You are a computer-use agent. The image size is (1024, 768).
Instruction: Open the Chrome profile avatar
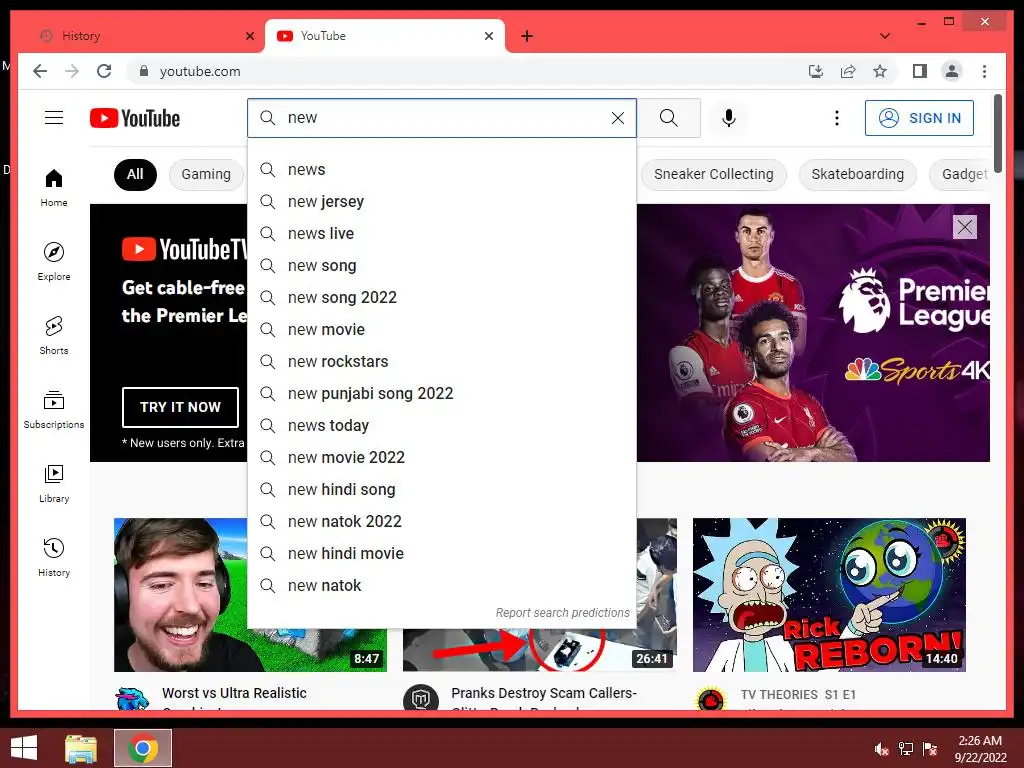952,71
